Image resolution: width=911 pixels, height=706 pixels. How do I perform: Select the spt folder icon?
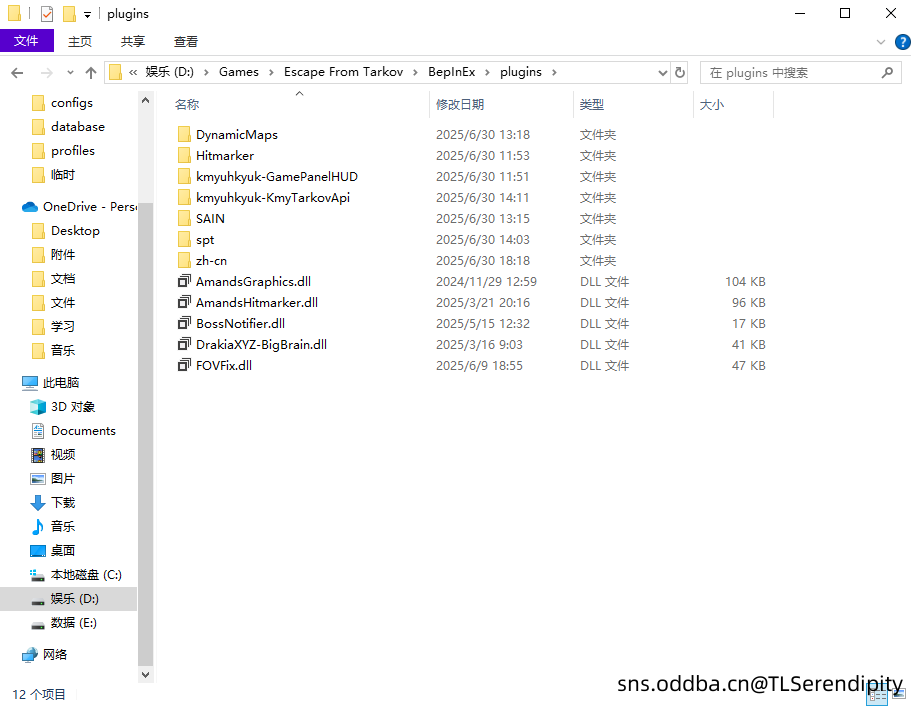tap(184, 239)
